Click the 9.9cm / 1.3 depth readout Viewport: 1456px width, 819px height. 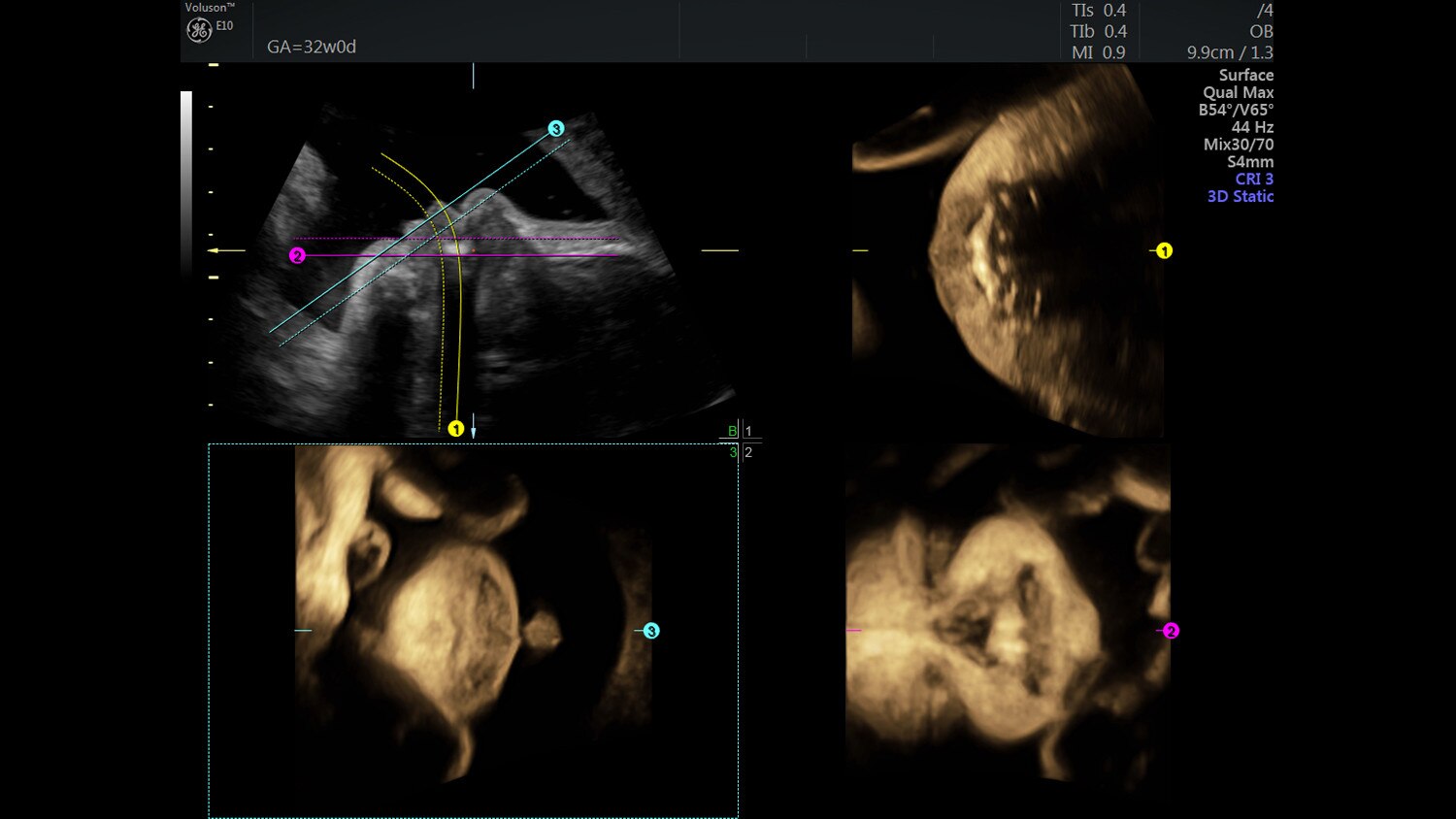click(x=1231, y=53)
